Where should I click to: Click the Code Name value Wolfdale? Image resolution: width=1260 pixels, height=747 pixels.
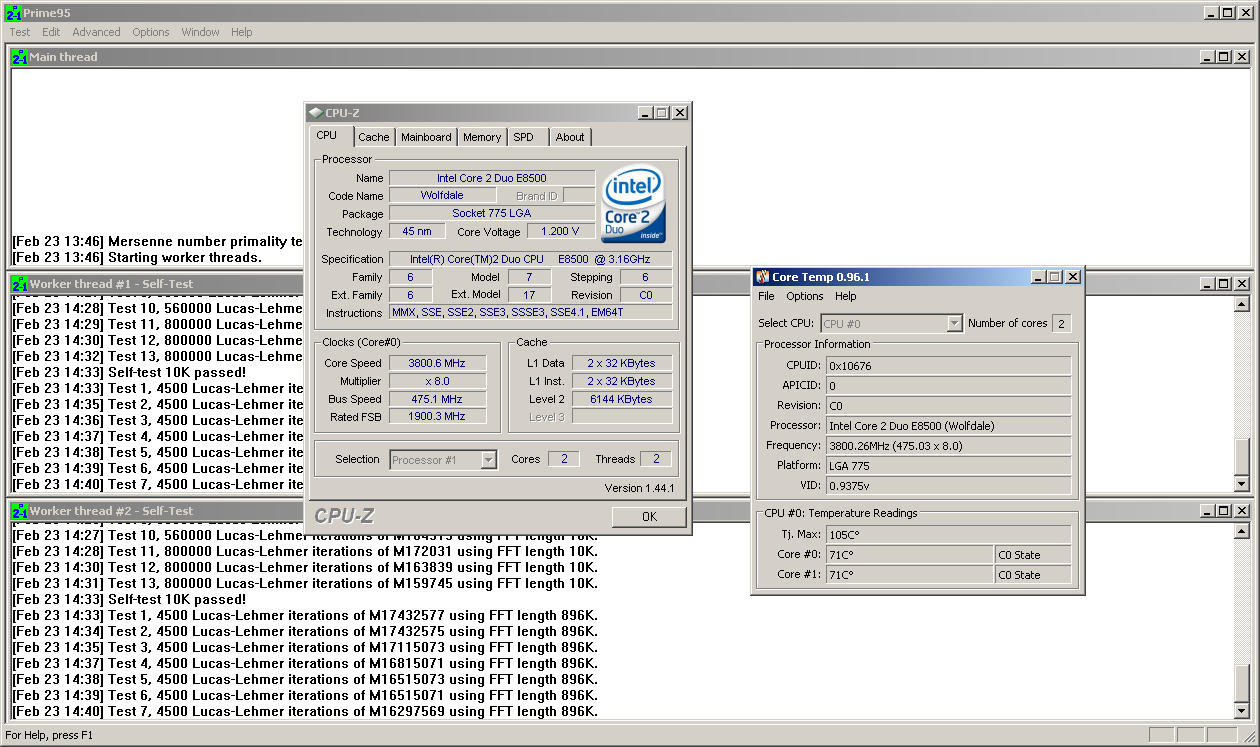click(x=442, y=196)
